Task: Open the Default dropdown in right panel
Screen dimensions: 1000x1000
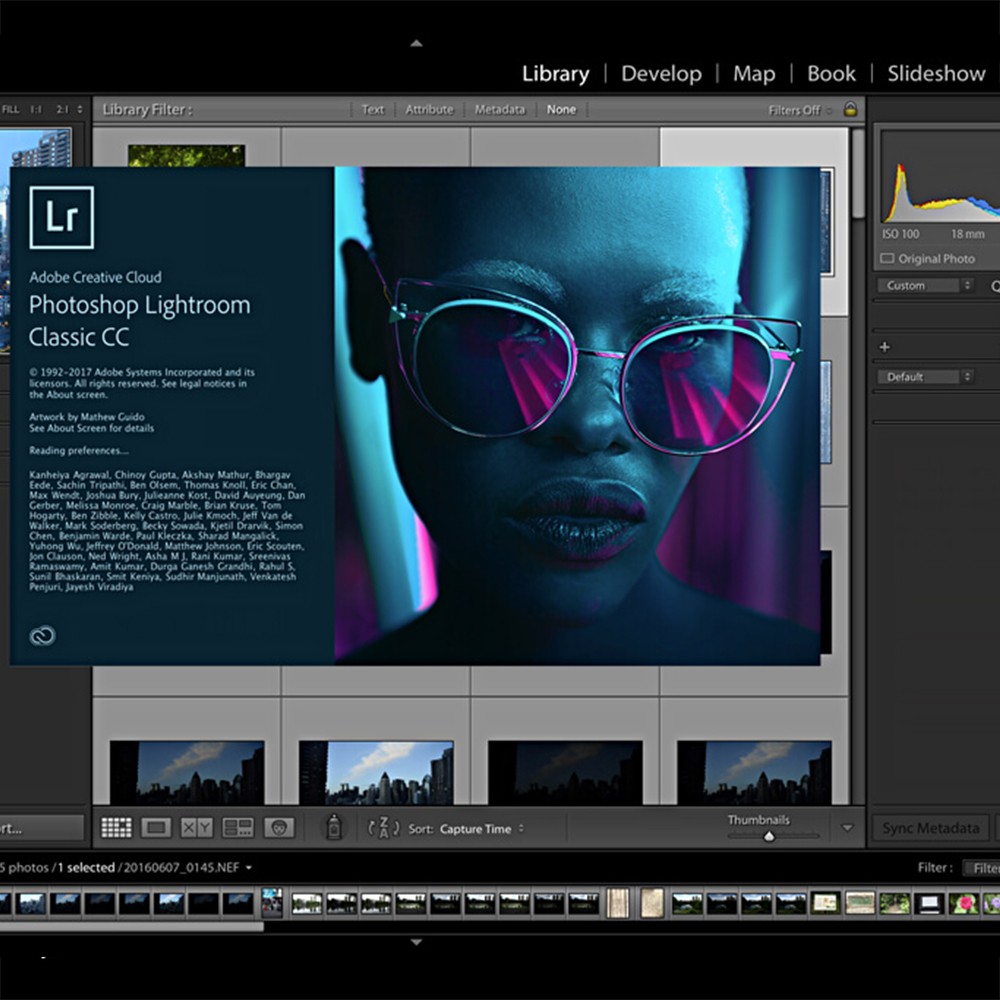Action: pos(925,377)
